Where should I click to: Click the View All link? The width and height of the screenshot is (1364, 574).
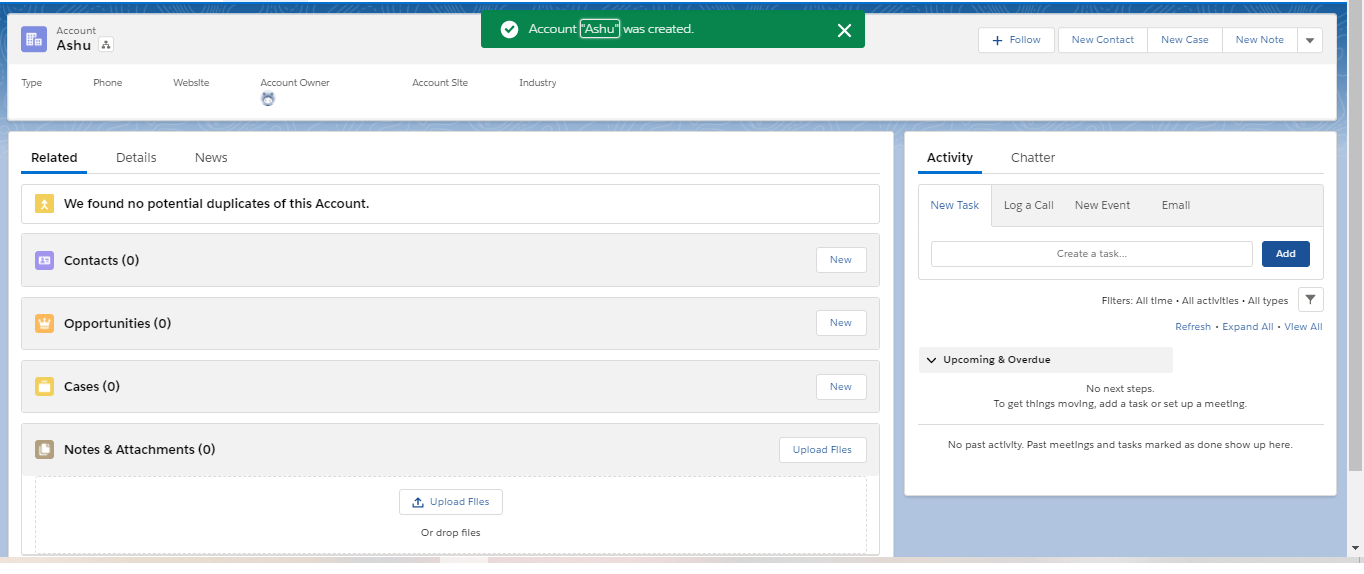(1303, 327)
